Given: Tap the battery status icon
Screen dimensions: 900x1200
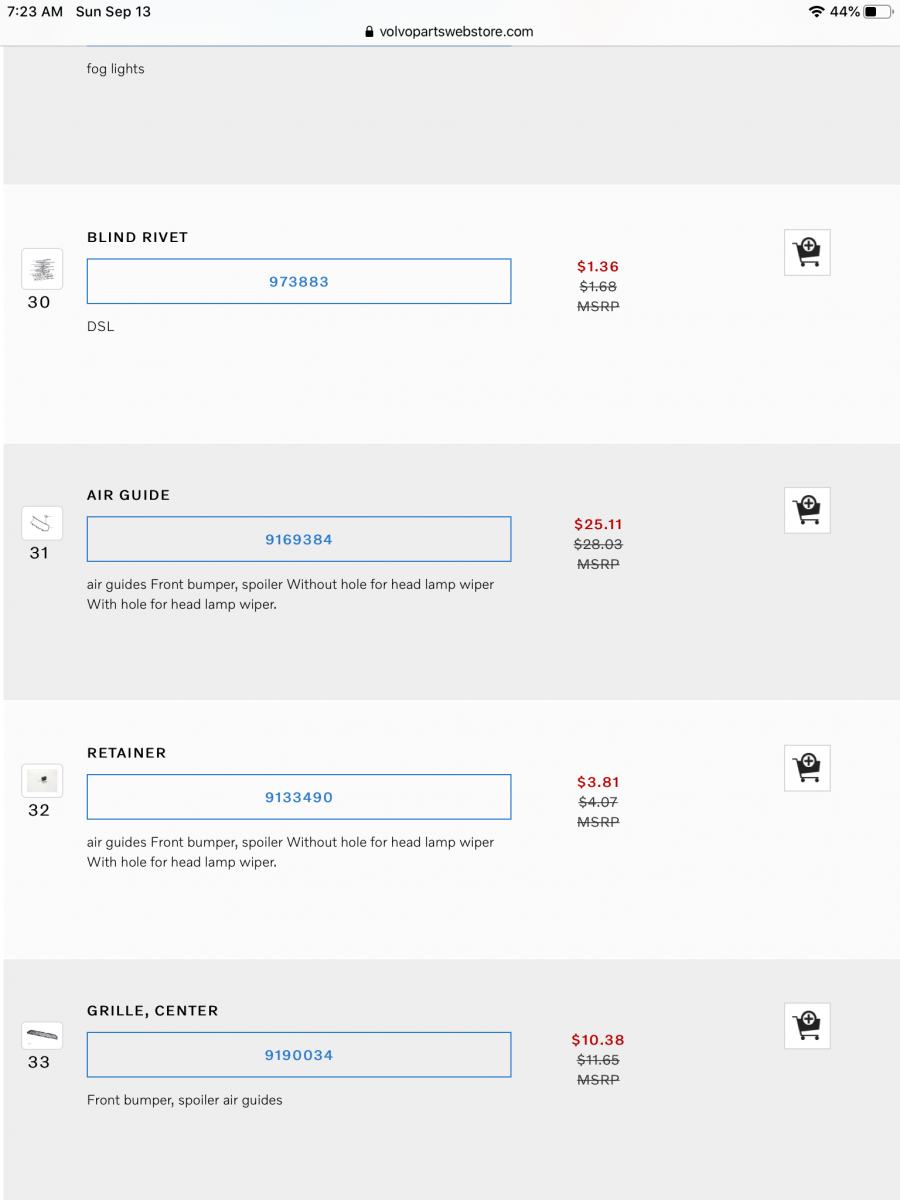Looking at the screenshot, I should [x=878, y=12].
